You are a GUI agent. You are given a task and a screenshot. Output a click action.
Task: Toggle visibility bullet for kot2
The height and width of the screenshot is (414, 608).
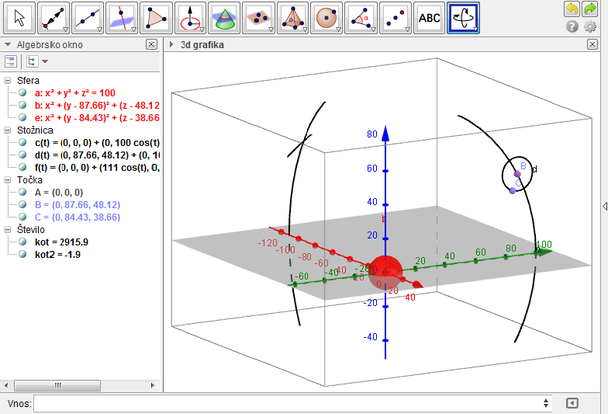[22, 255]
